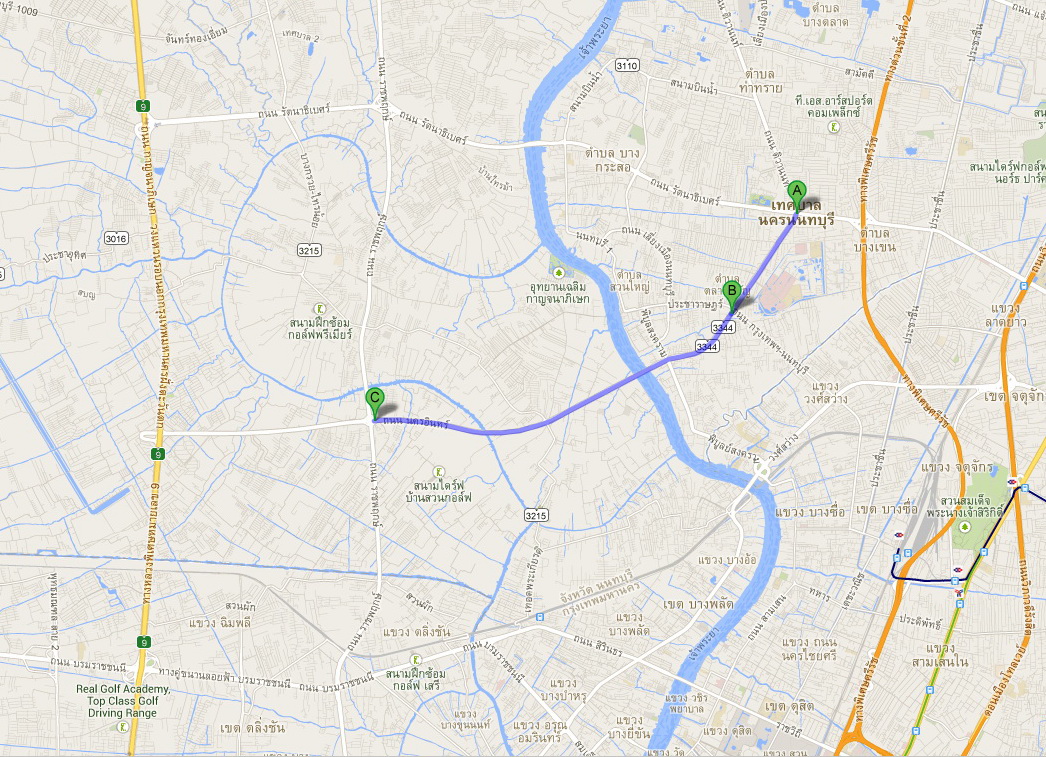Viewport: 1046px width, 757px height.
Task: Click the golf icon above สนามไดร์ฟบ้านสวนกอล์ฟ
Action: tap(438, 472)
